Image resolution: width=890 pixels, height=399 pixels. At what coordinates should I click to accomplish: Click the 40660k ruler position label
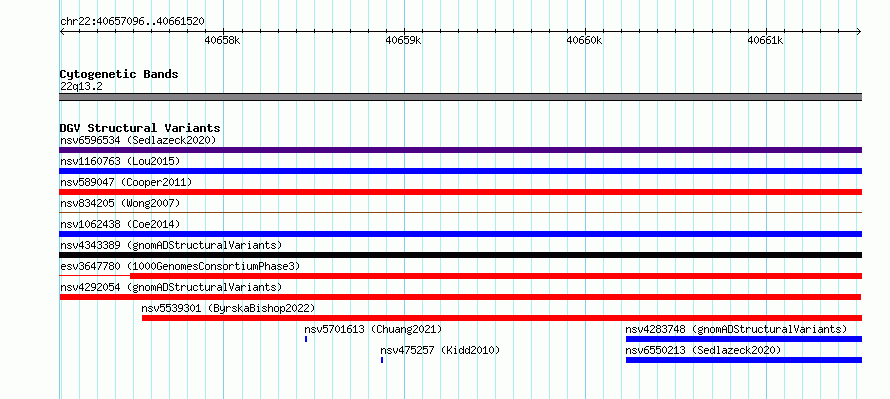point(585,40)
